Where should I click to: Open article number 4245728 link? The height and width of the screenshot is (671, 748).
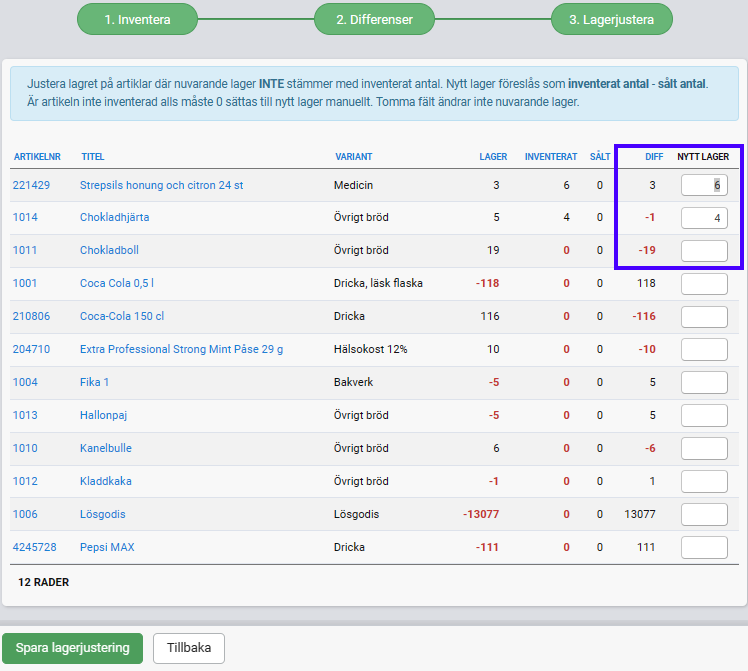point(34,548)
